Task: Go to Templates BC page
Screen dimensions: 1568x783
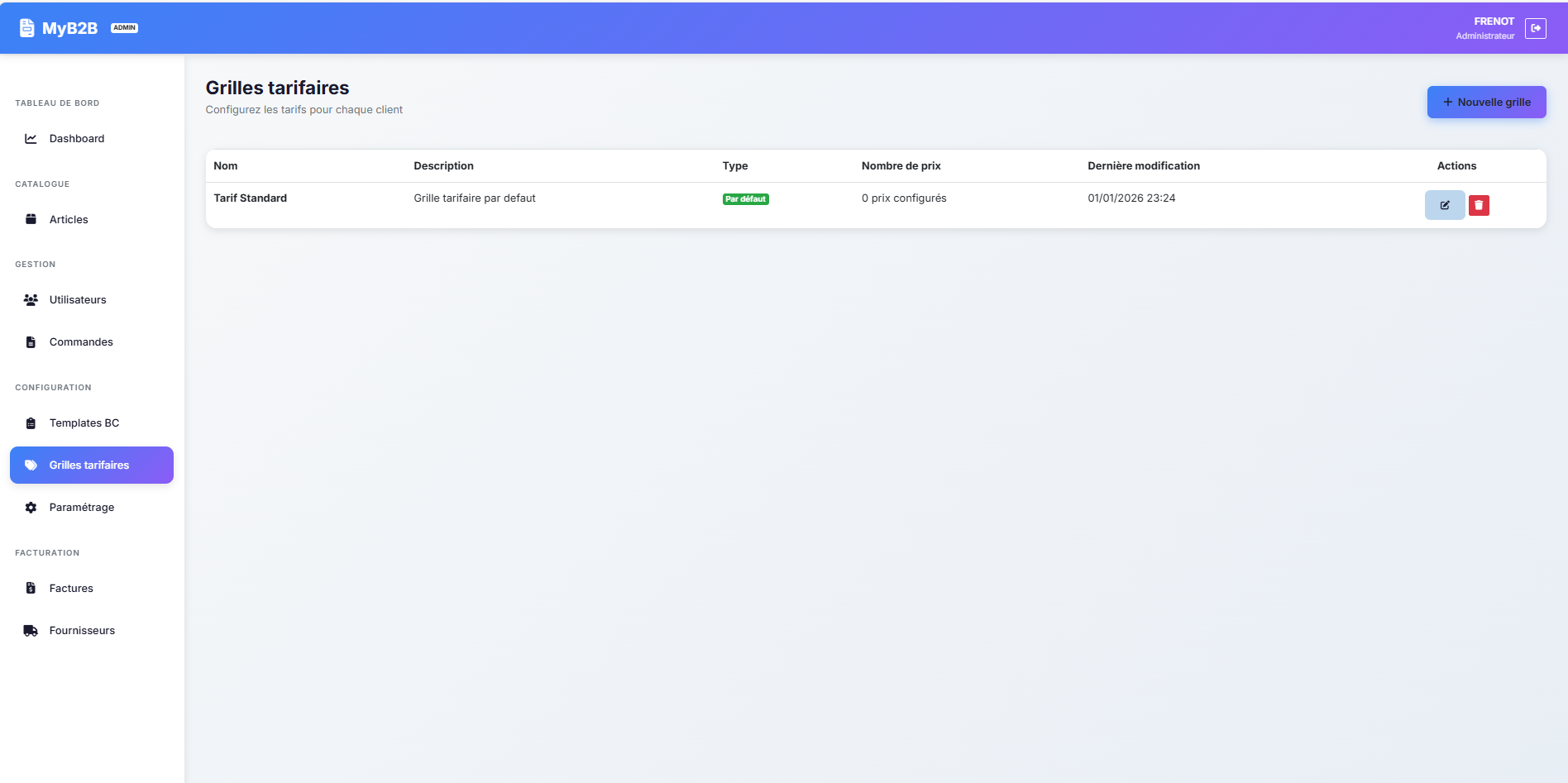Action: (84, 423)
